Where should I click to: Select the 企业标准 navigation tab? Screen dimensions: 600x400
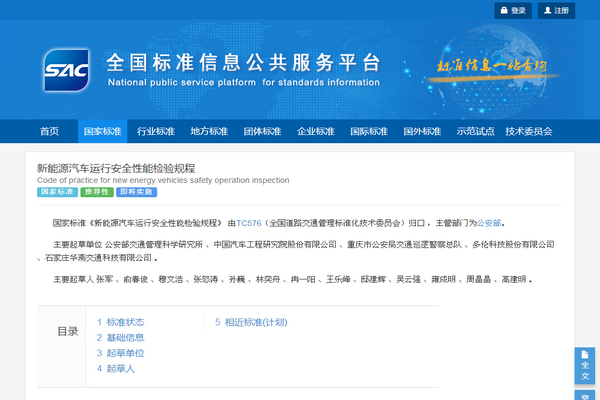click(315, 131)
